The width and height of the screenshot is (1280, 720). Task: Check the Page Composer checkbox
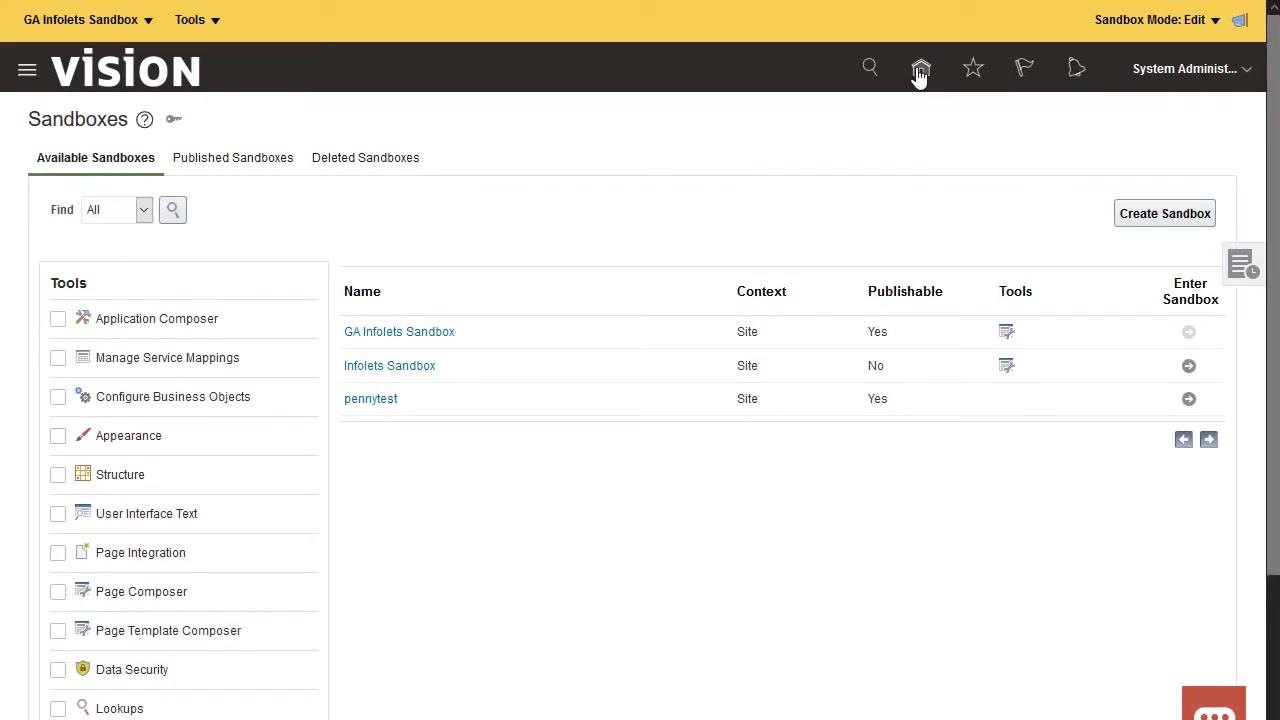pos(58,592)
